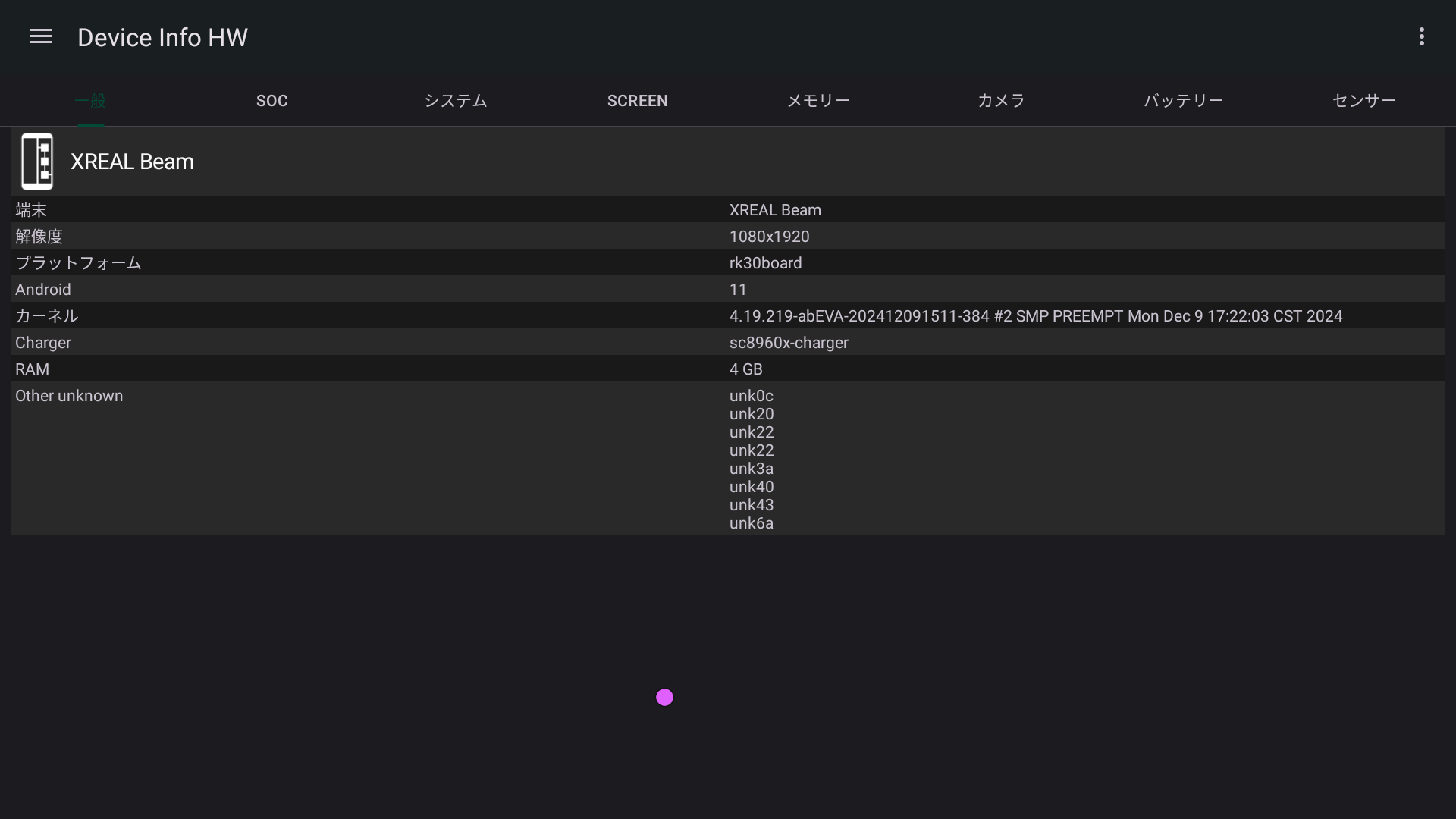
Task: Go to the カメラ tab
Action: 1001,101
